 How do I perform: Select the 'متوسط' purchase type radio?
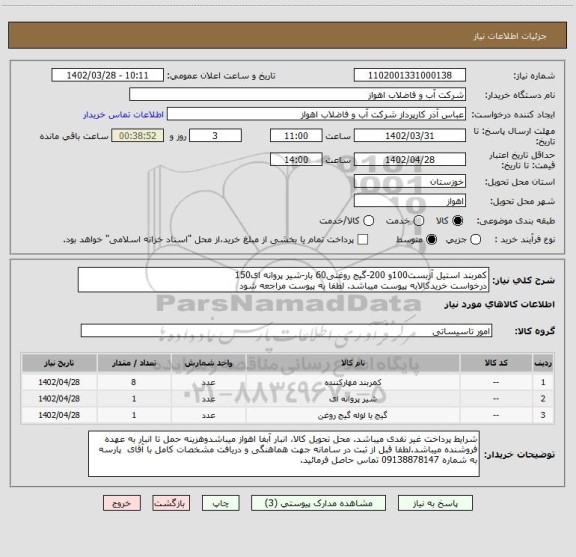click(431, 240)
